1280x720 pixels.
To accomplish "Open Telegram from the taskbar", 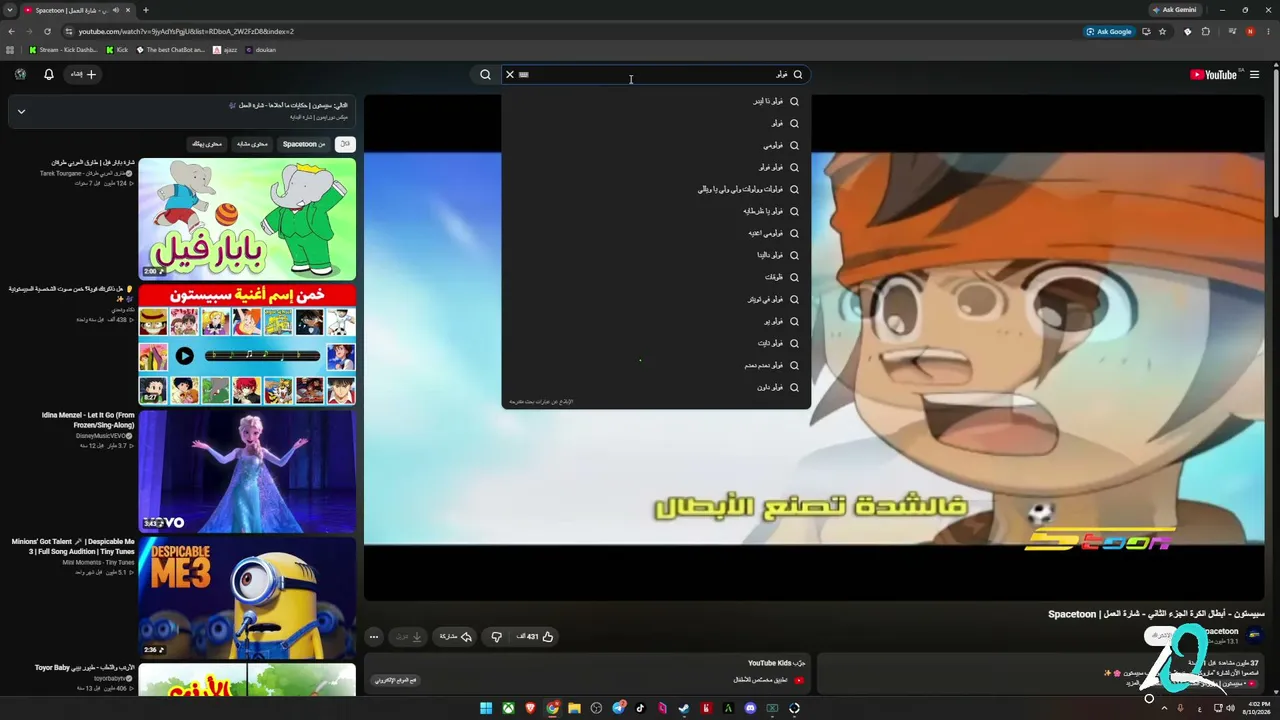I will pos(618,708).
